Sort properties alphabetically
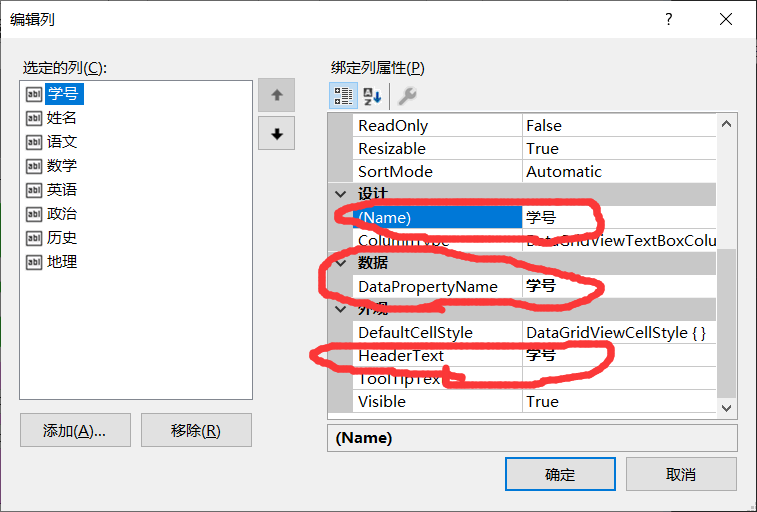Image resolution: width=757 pixels, height=512 pixels. tap(372, 96)
